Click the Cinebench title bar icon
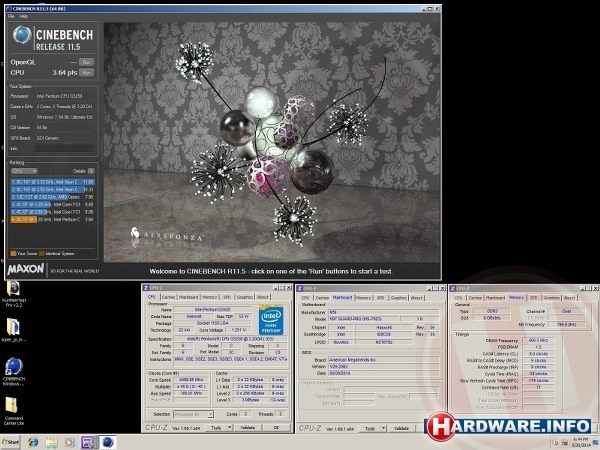Image resolution: width=600 pixels, height=450 pixels. point(8,8)
